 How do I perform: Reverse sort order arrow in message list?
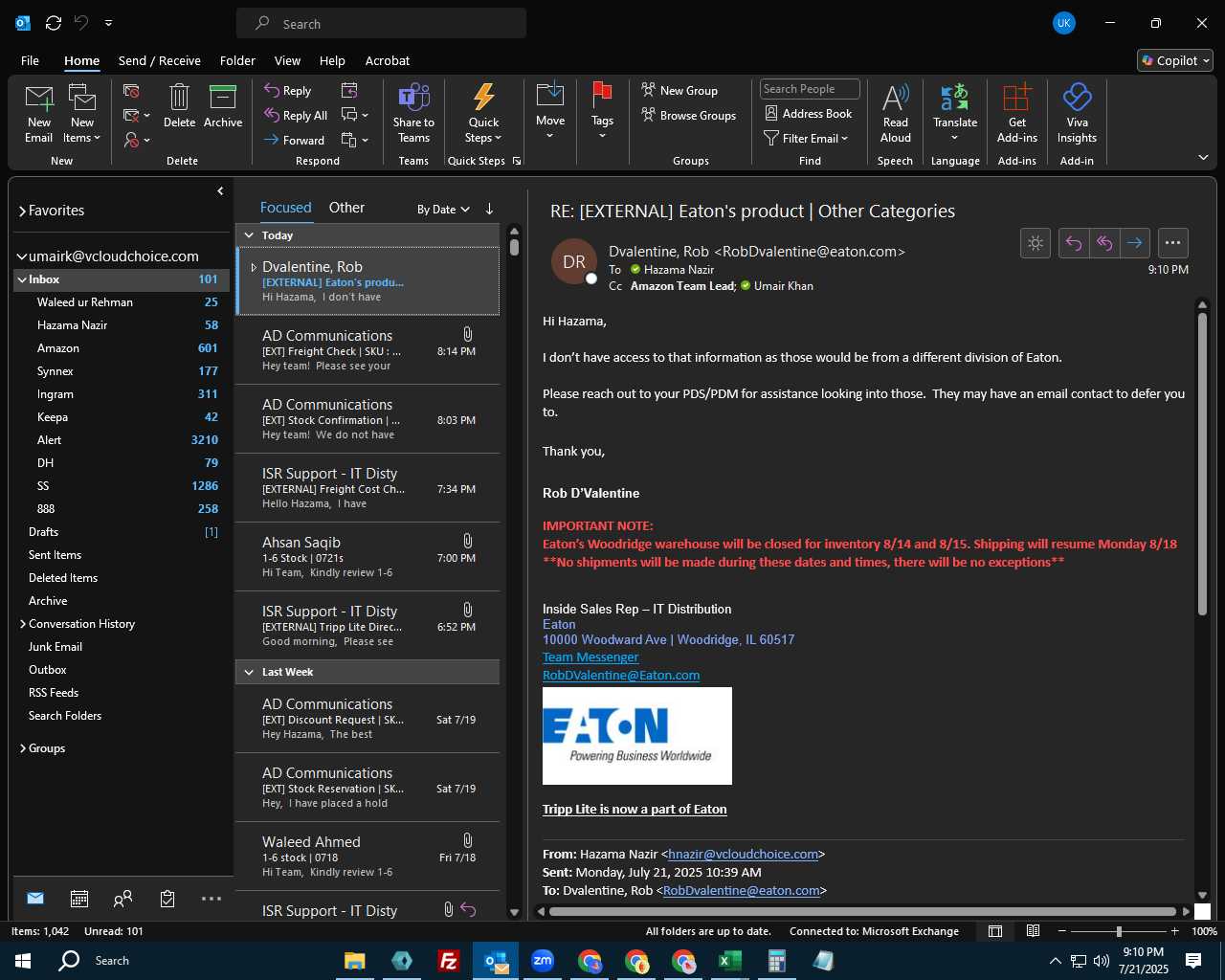(489, 209)
